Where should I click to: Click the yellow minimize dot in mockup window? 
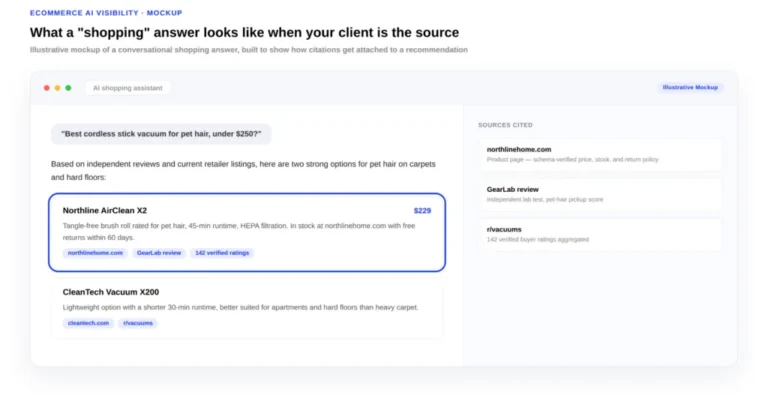point(57,88)
